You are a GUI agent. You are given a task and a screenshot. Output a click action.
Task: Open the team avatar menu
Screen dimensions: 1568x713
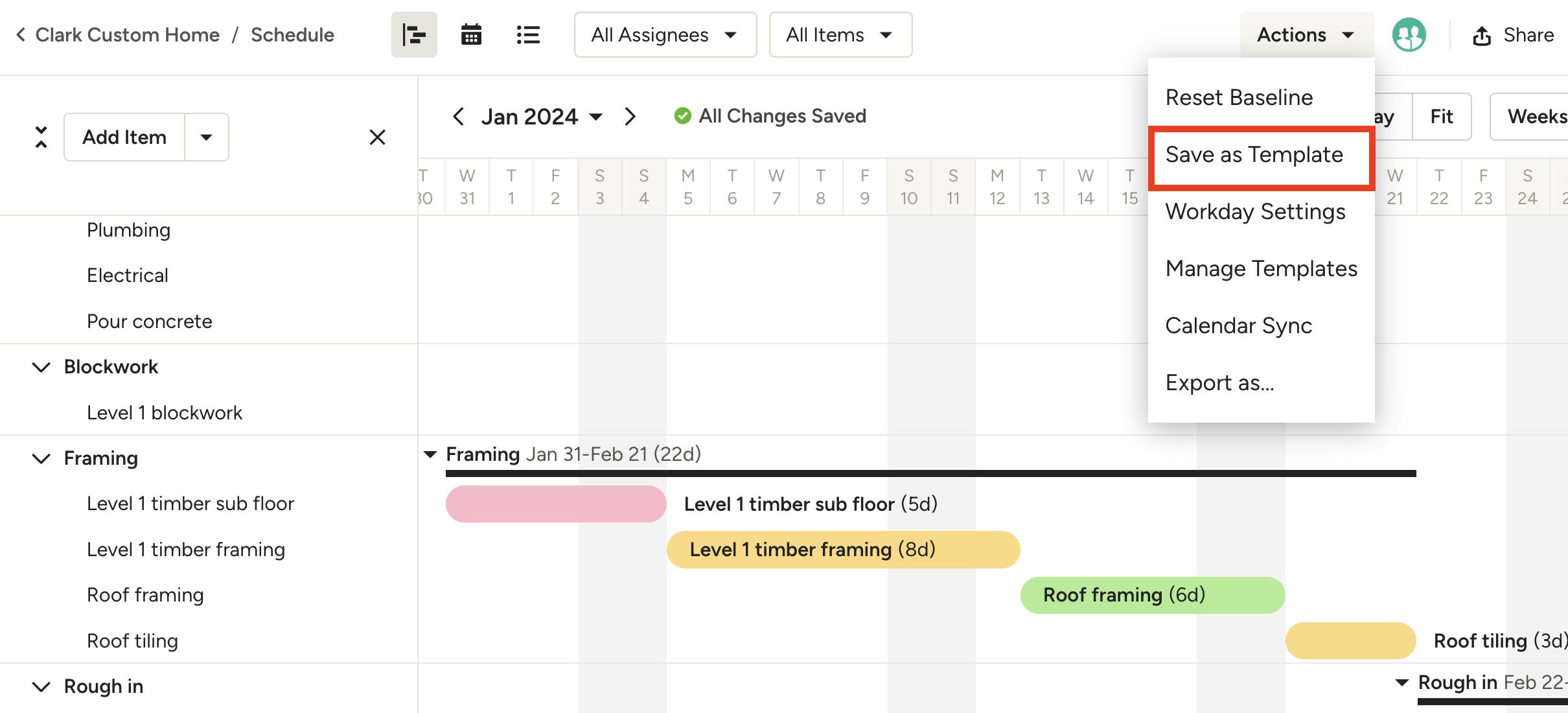point(1409,34)
